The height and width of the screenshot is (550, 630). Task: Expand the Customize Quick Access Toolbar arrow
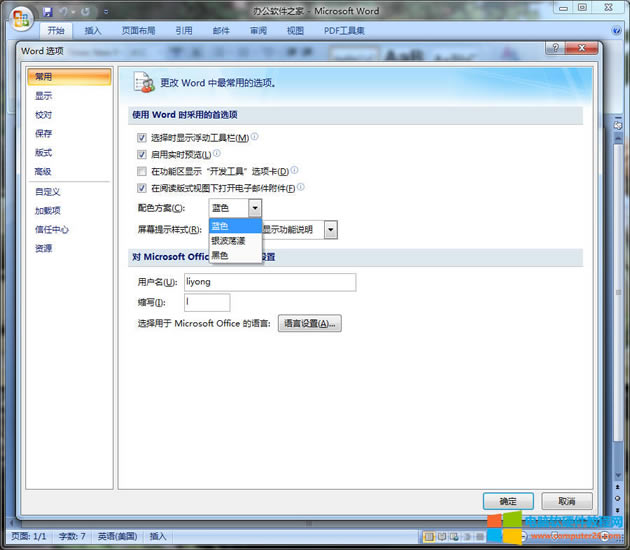coord(106,12)
